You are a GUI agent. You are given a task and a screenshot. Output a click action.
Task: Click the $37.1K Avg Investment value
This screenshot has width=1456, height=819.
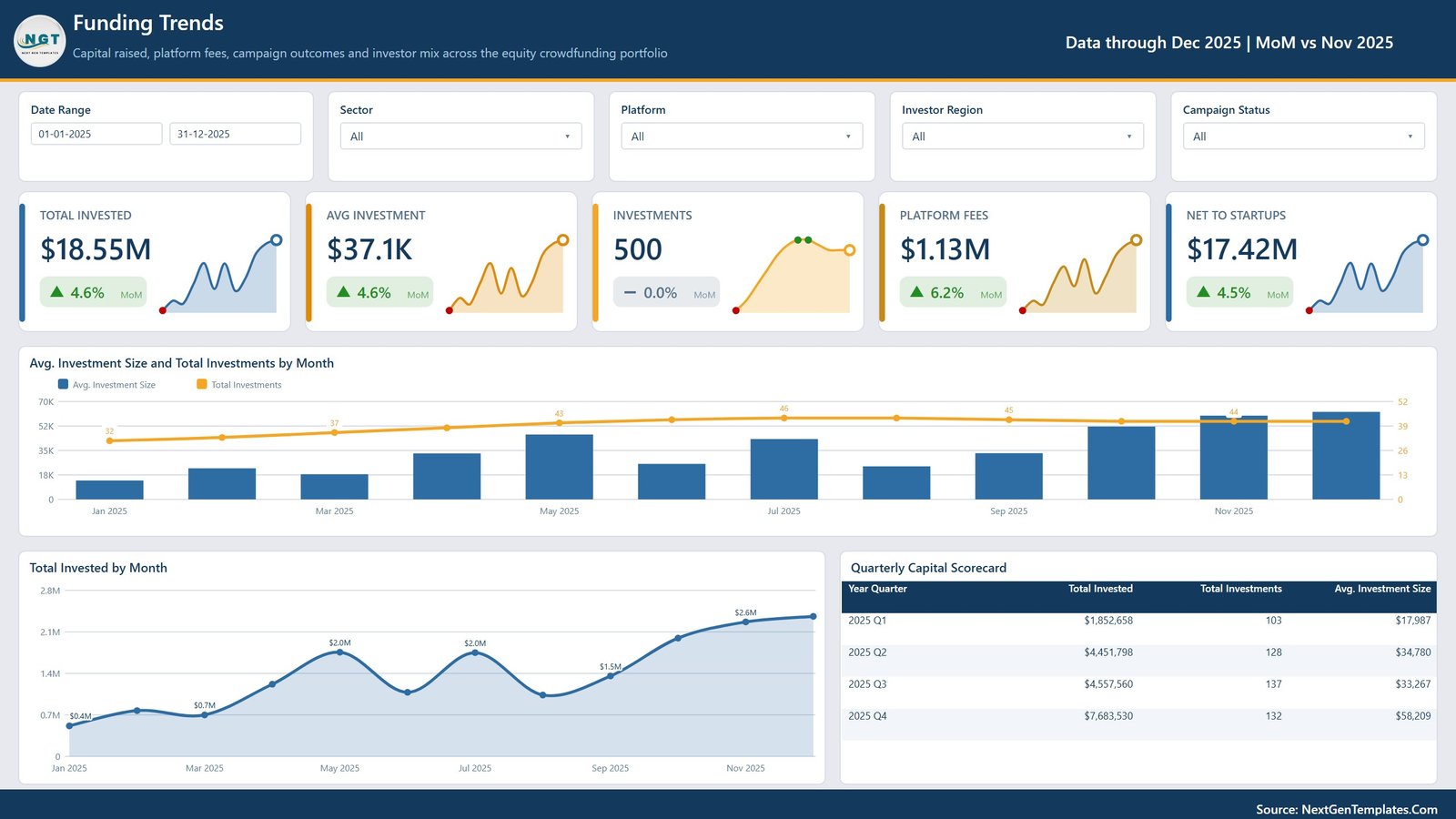369,249
